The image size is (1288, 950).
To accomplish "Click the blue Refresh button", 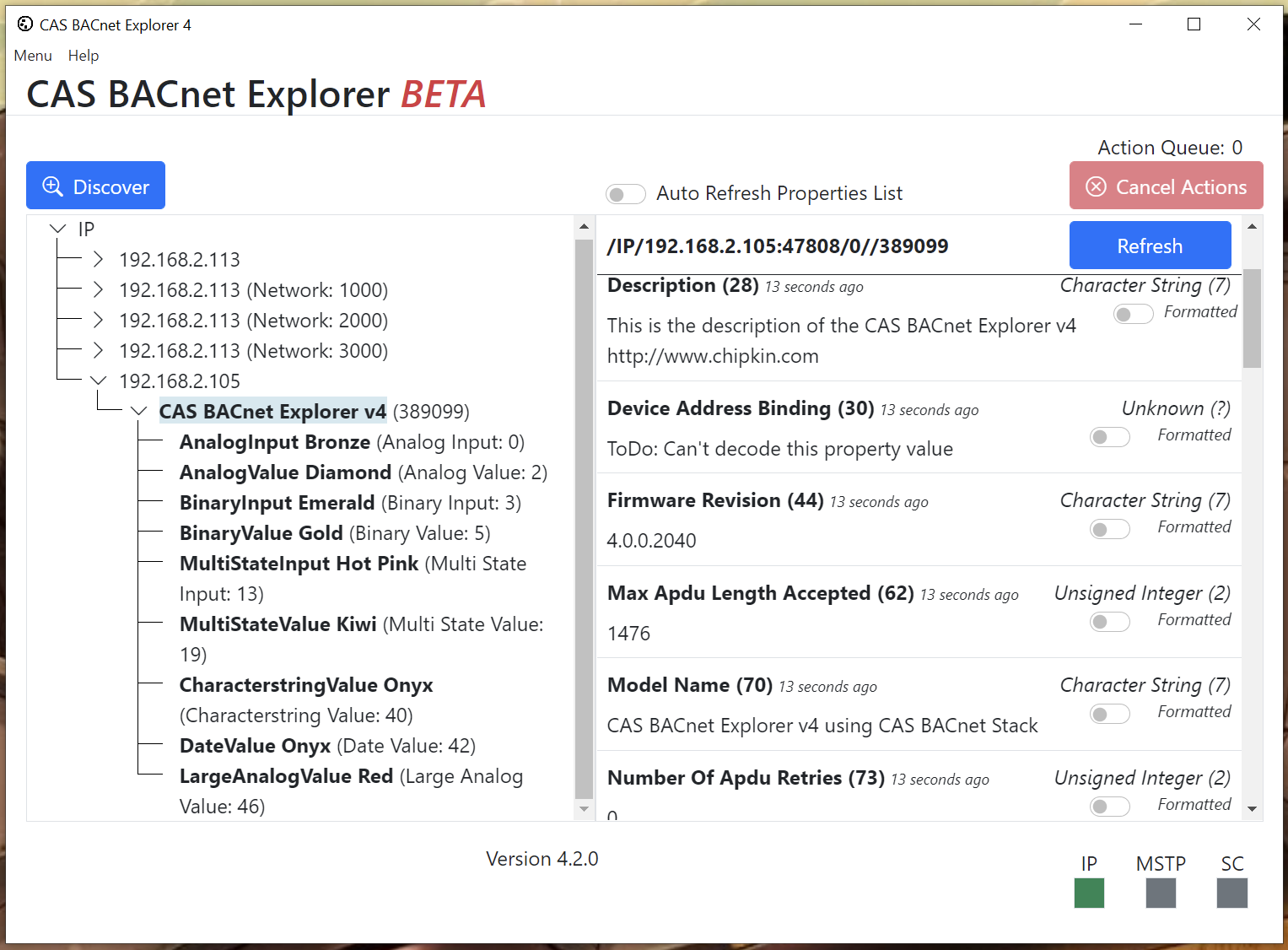I will tap(1150, 246).
